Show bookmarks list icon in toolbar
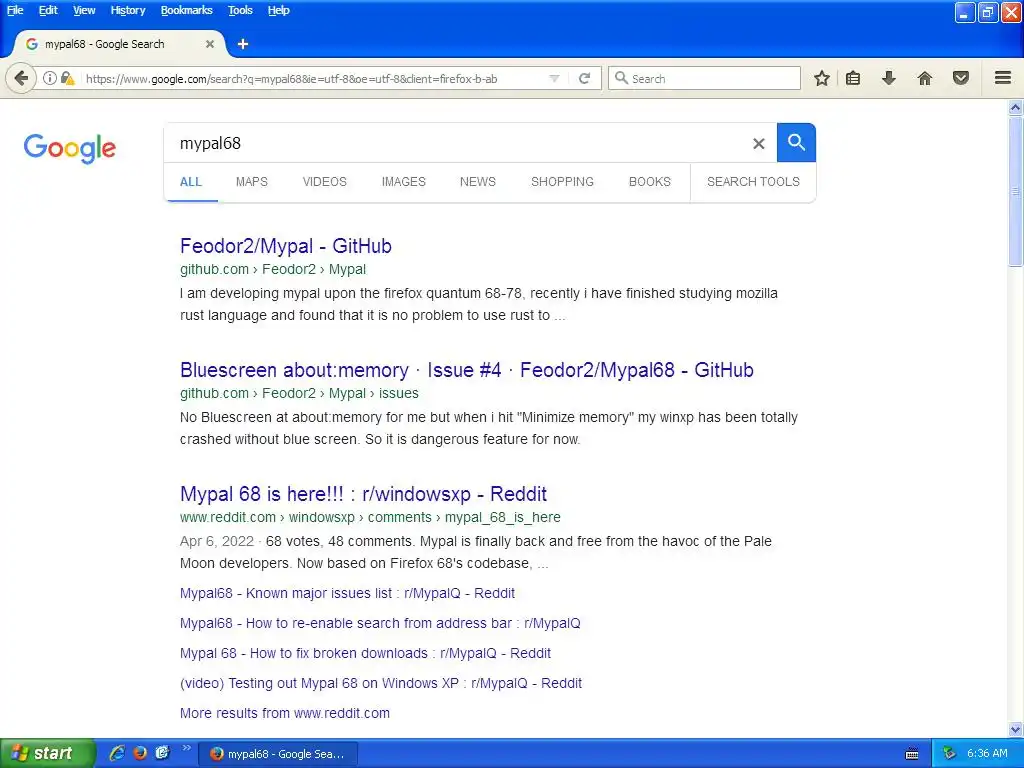The image size is (1024, 768). pos(853,78)
